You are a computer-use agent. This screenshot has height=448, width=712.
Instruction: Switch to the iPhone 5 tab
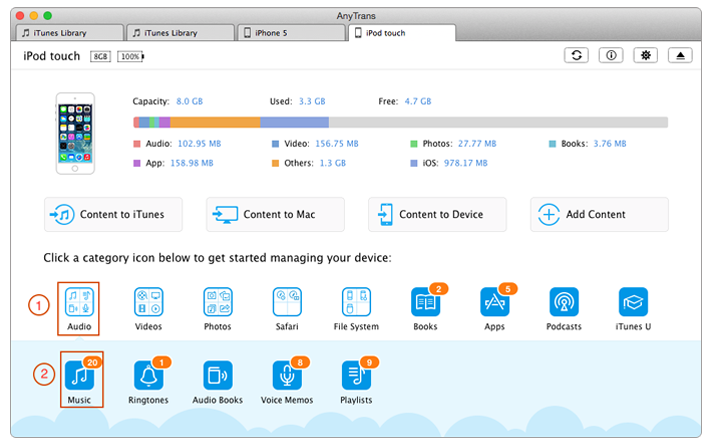292,33
